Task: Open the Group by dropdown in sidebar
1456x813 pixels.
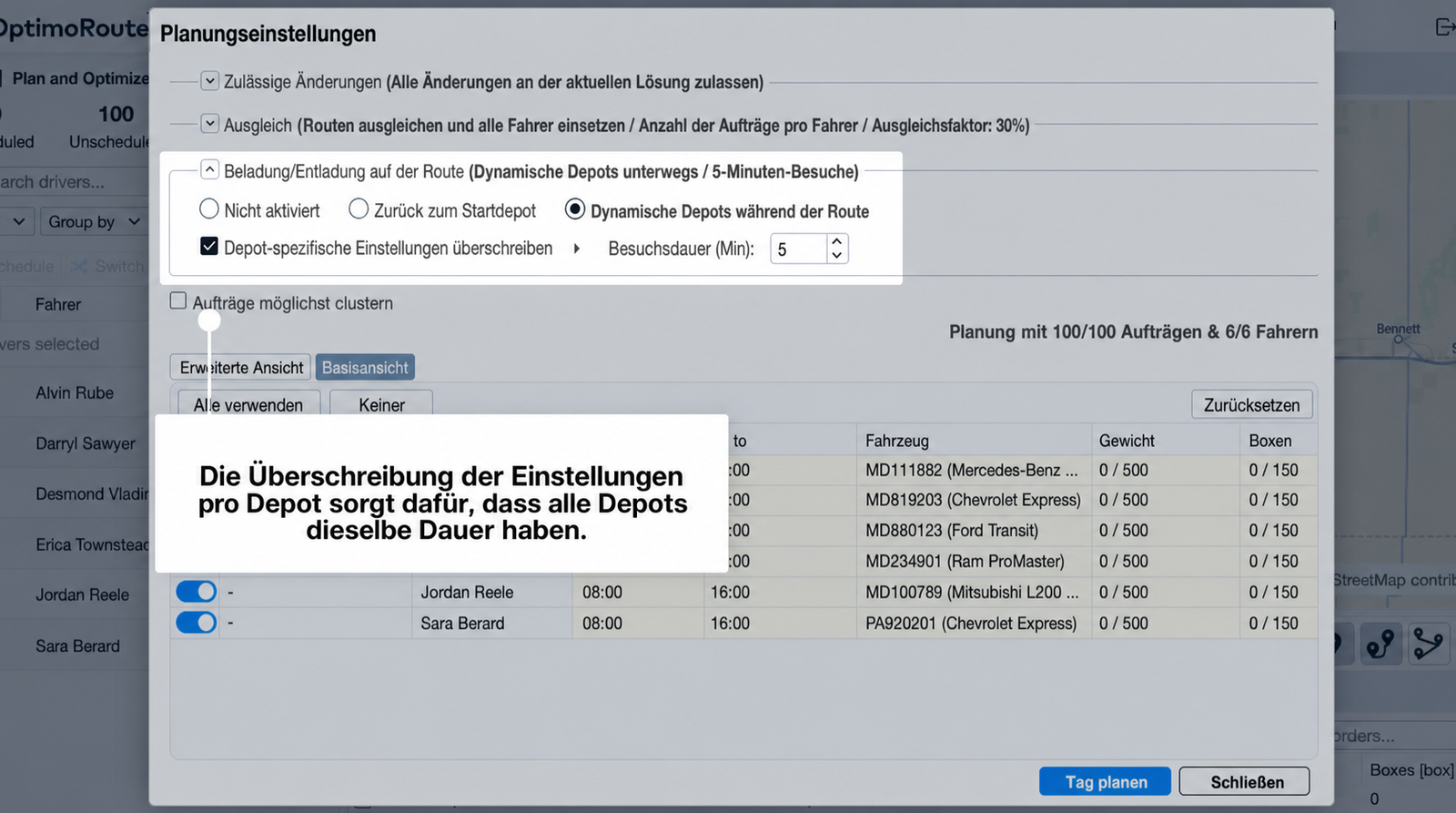Action: pos(94,221)
